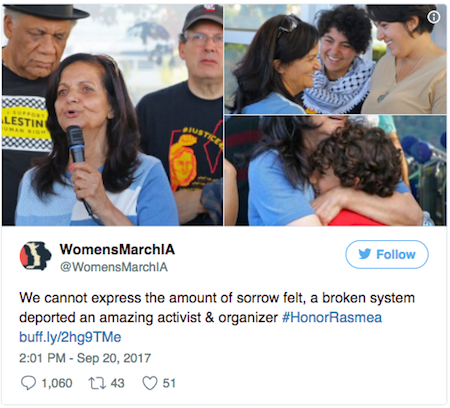Click the Twitter bird icon in Follow
The width and height of the screenshot is (450, 408).
coord(365,254)
